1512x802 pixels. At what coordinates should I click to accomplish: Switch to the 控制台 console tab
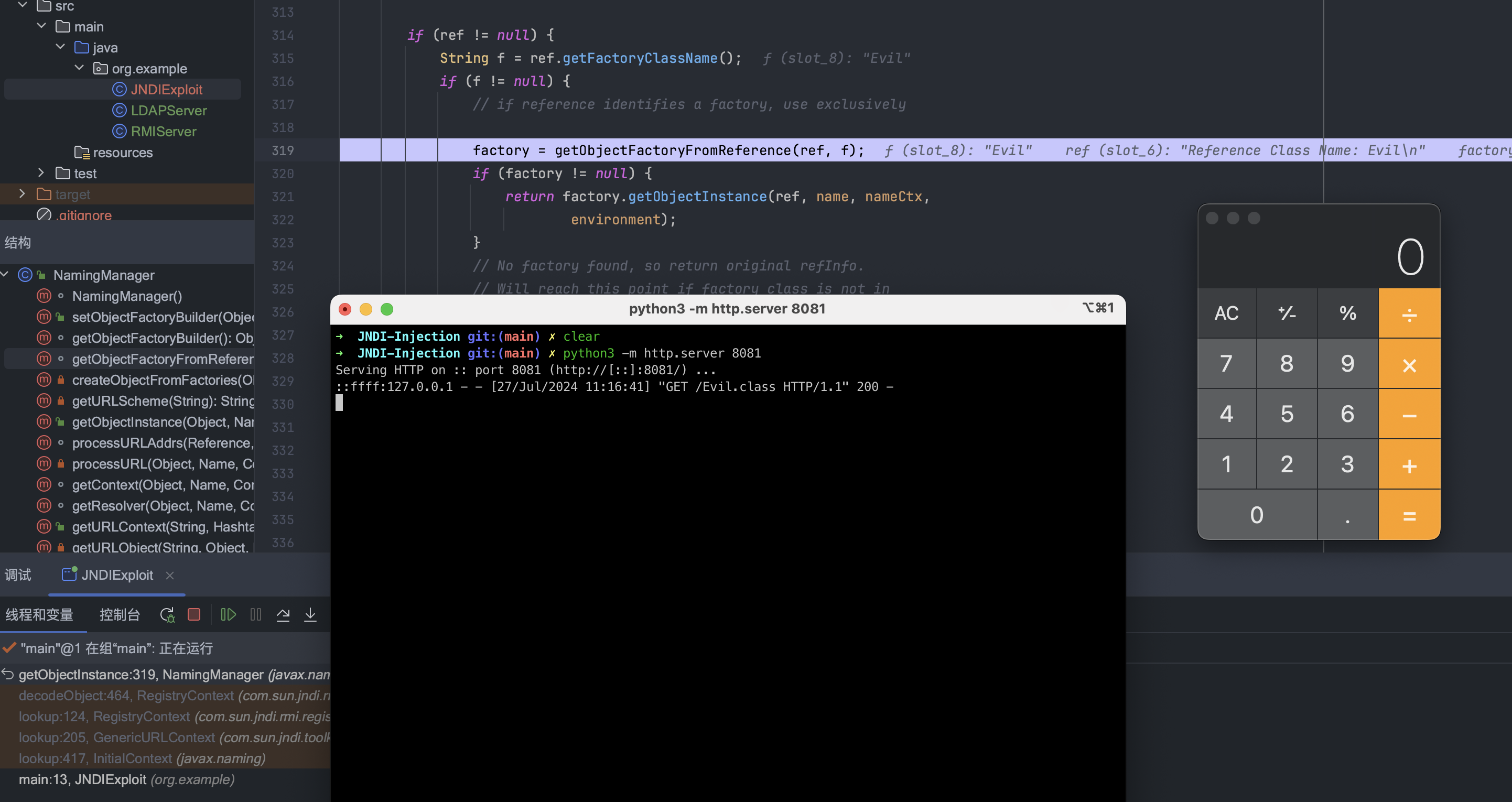point(119,614)
